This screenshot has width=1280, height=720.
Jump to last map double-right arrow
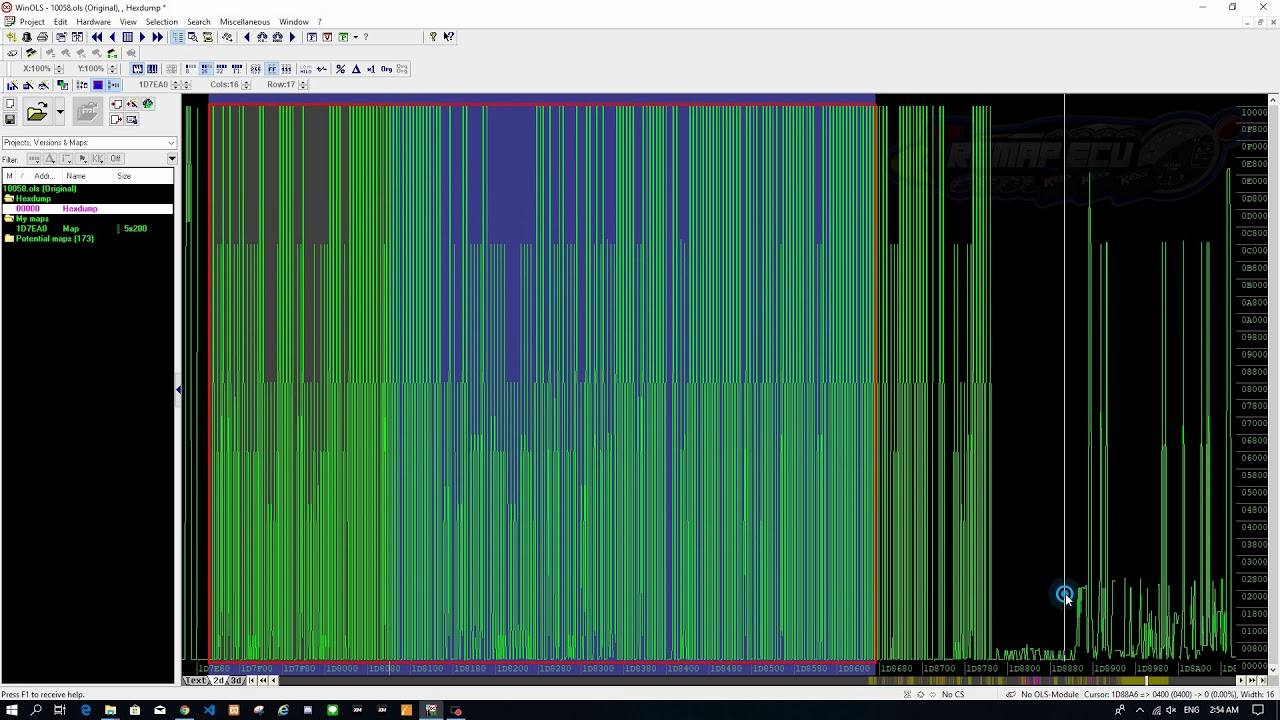(x=157, y=37)
